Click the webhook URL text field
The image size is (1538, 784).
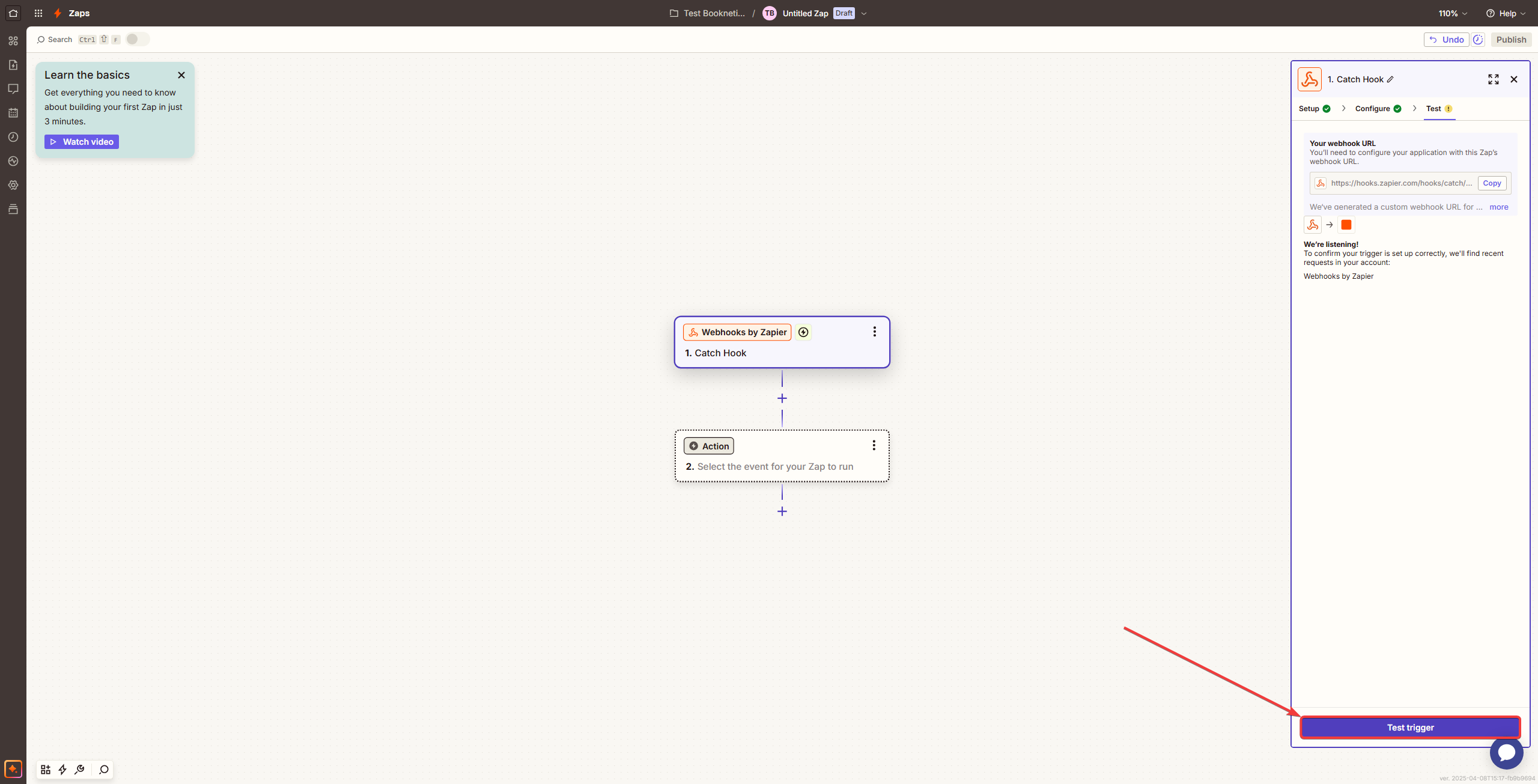coord(1401,183)
